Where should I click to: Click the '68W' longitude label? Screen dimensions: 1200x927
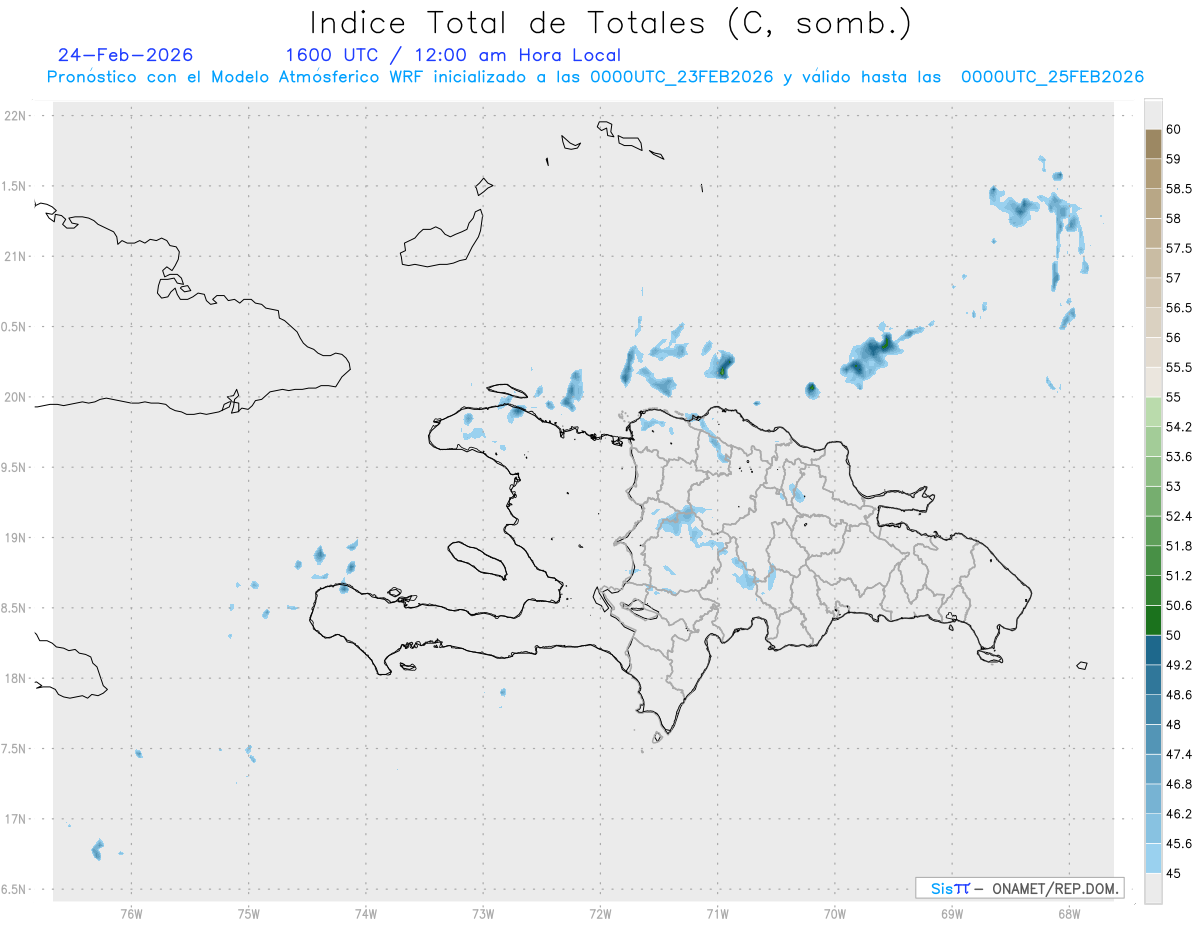click(x=1069, y=913)
